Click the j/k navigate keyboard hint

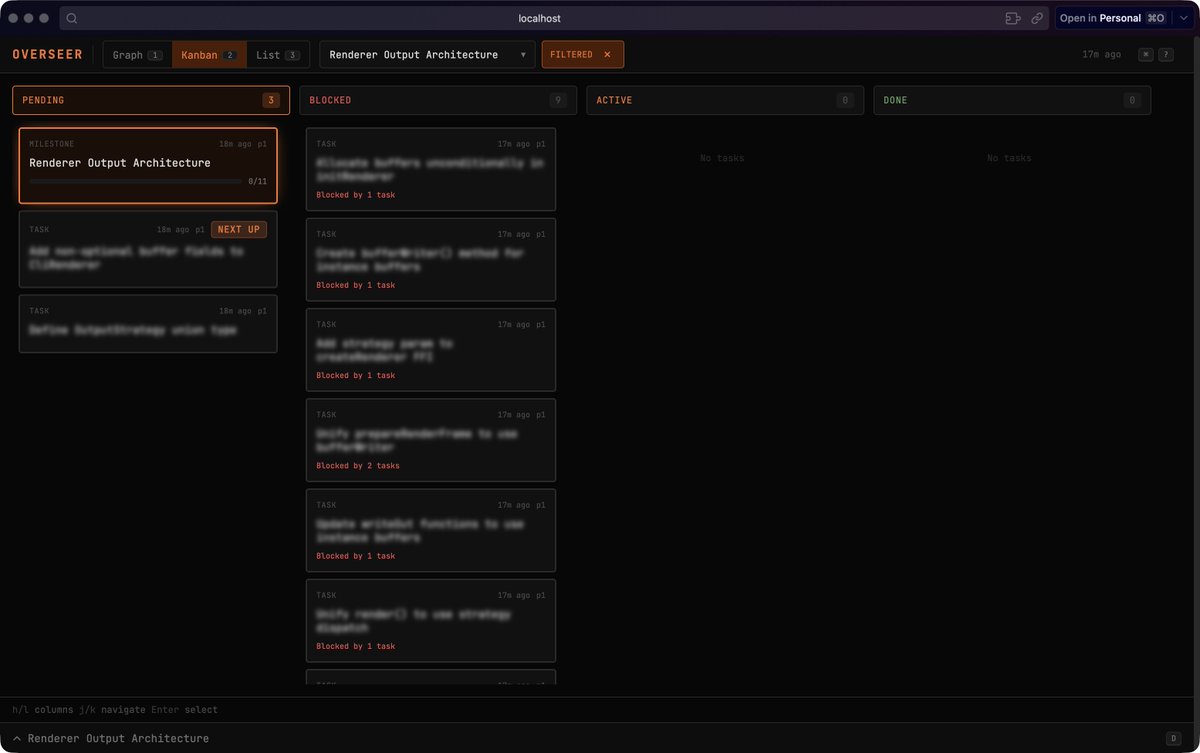(x=110, y=710)
